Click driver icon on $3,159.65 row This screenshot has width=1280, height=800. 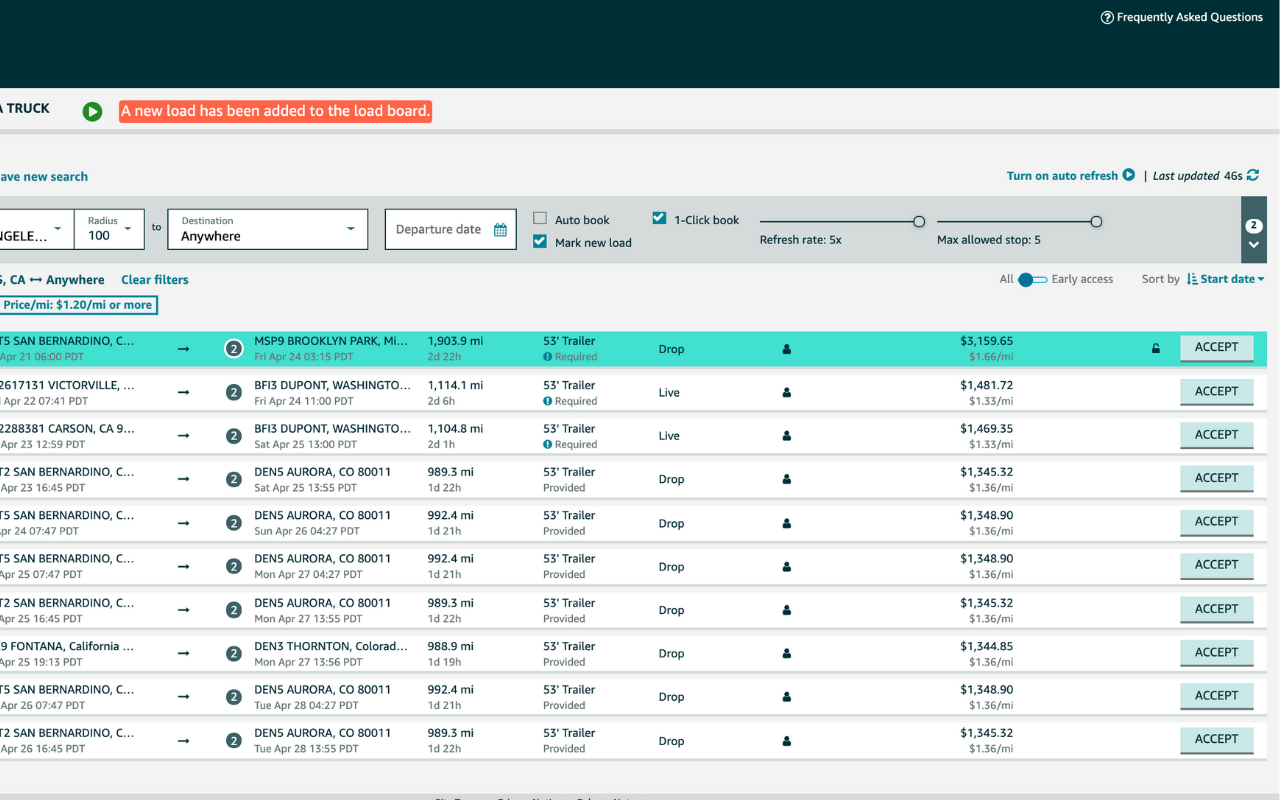[x=787, y=349]
